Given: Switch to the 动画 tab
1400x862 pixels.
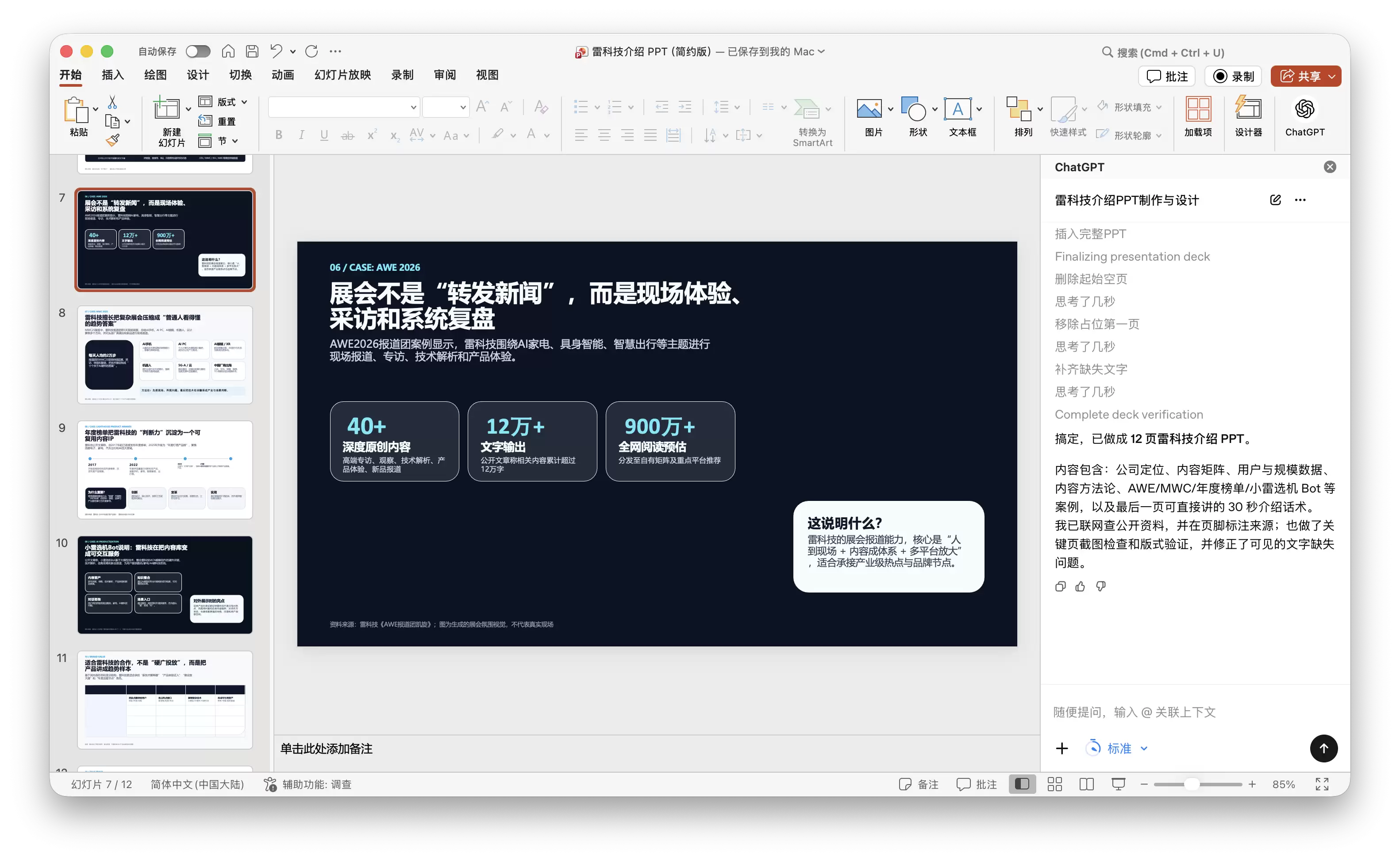Looking at the screenshot, I should (282, 75).
